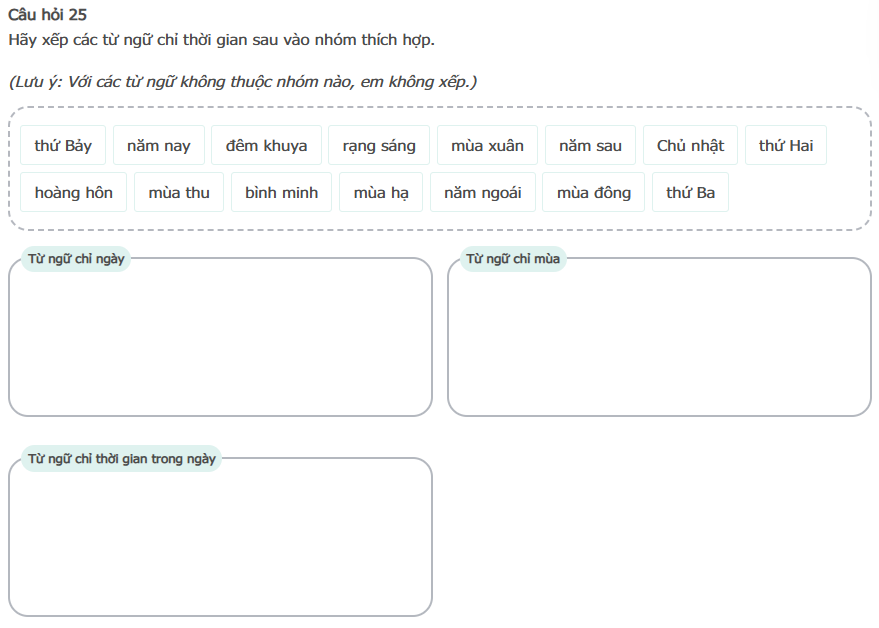Click inside the "Từ ngữ chỉ mùa" drop box

click(x=659, y=342)
